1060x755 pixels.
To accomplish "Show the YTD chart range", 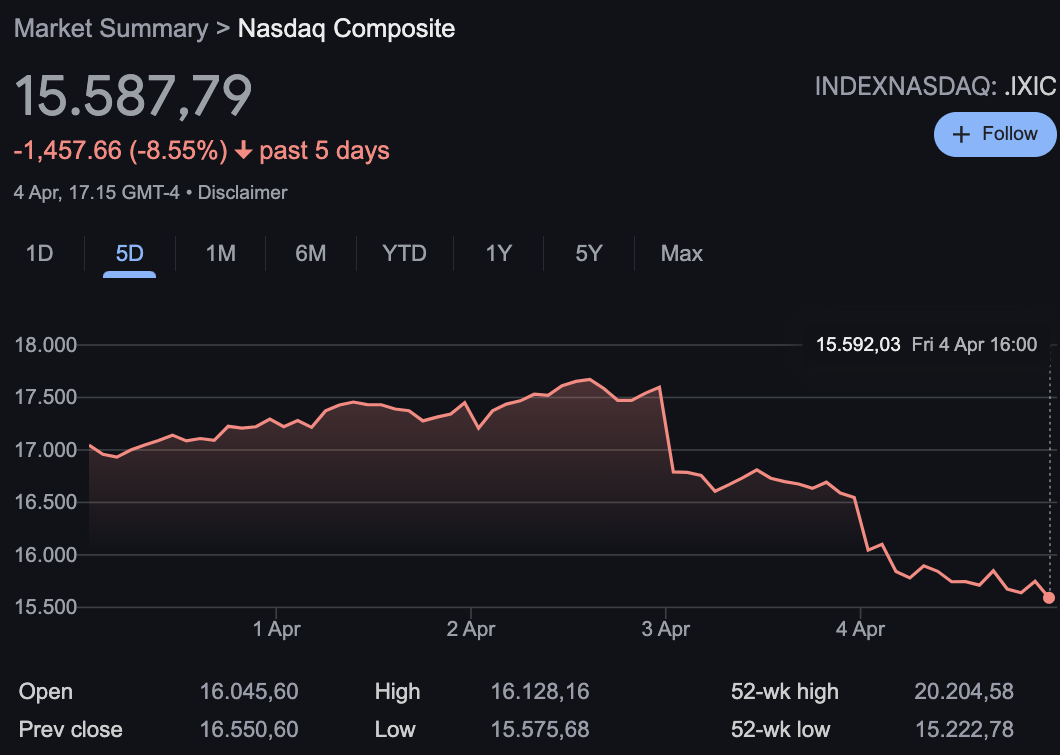I will (x=404, y=254).
